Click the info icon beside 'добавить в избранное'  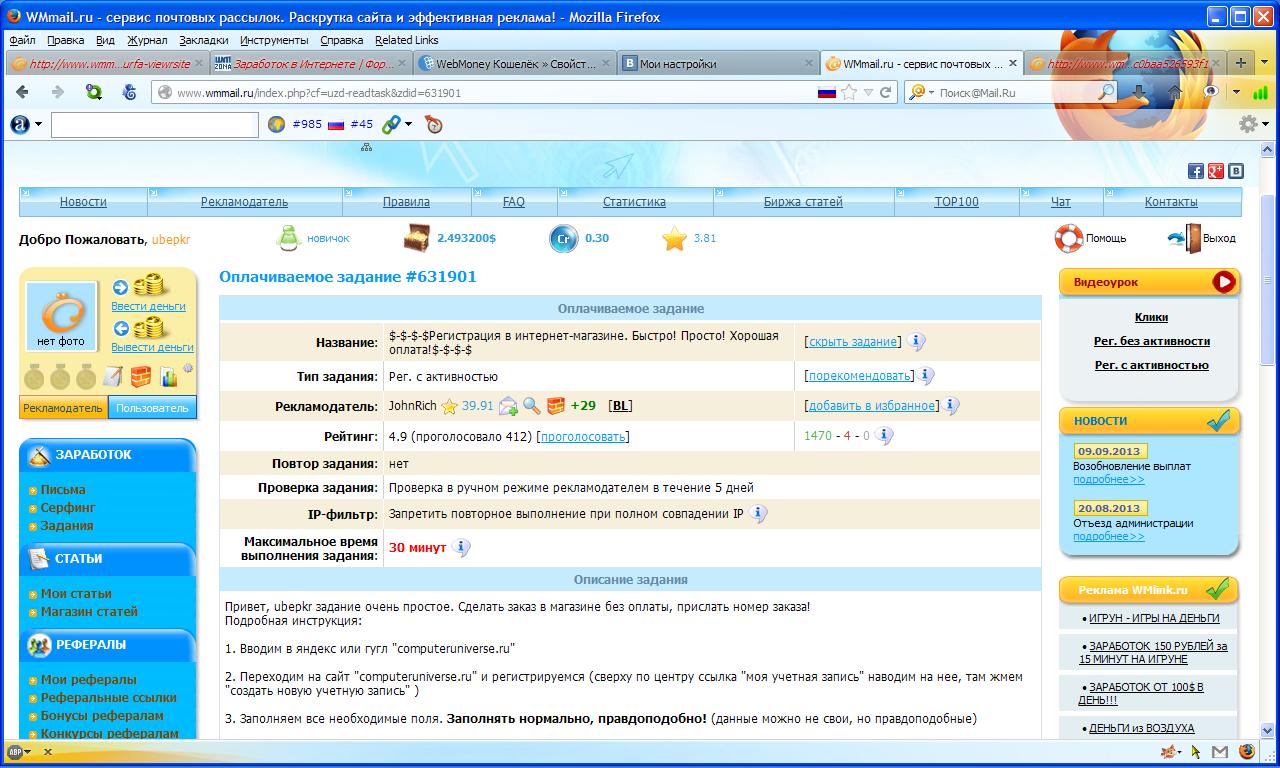[x=951, y=406]
